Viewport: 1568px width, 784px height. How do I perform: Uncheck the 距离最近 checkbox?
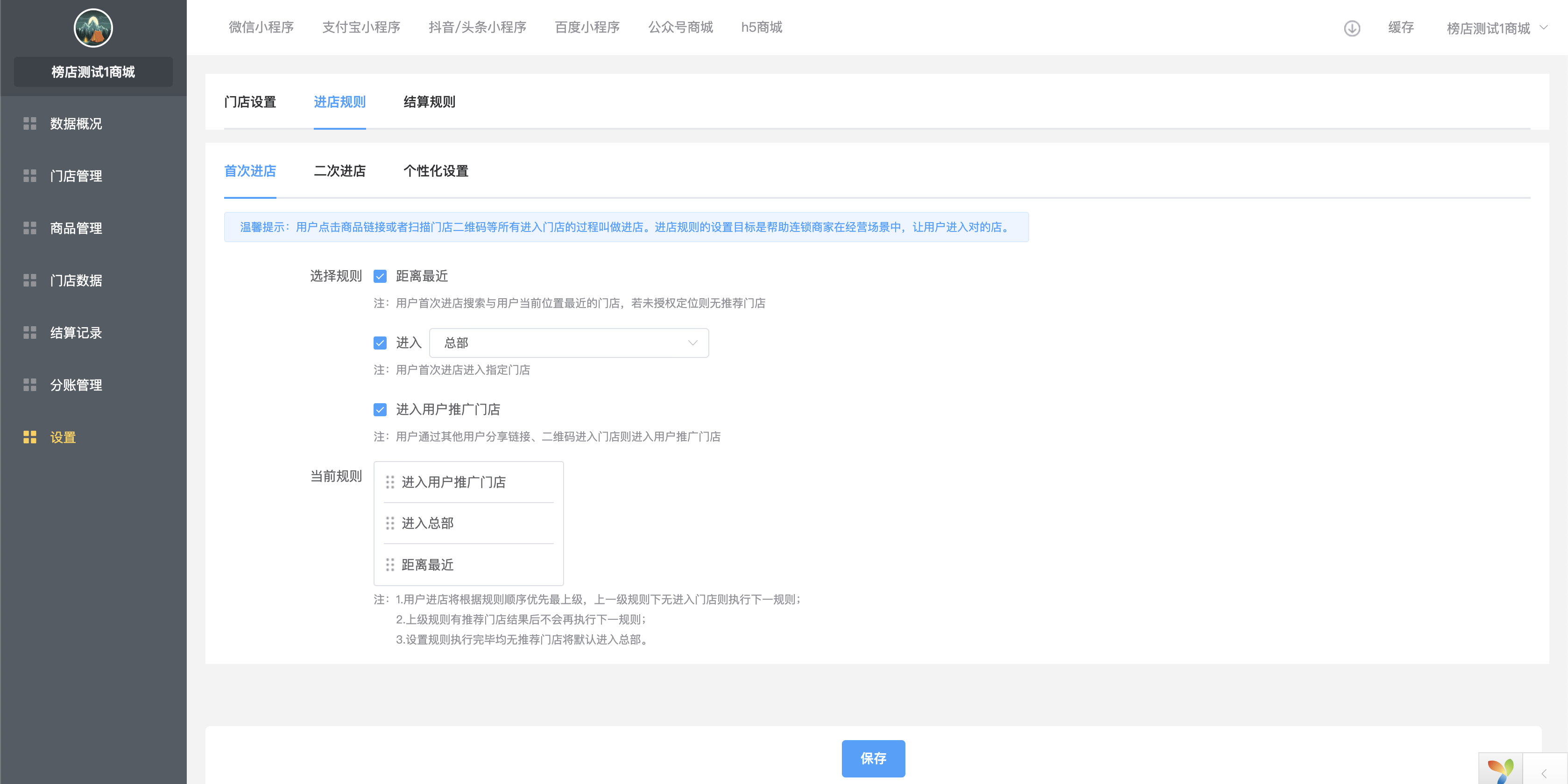[x=381, y=277]
